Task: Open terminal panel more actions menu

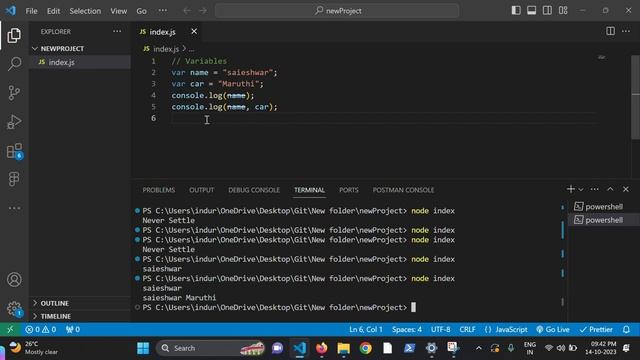Action: pos(594,189)
